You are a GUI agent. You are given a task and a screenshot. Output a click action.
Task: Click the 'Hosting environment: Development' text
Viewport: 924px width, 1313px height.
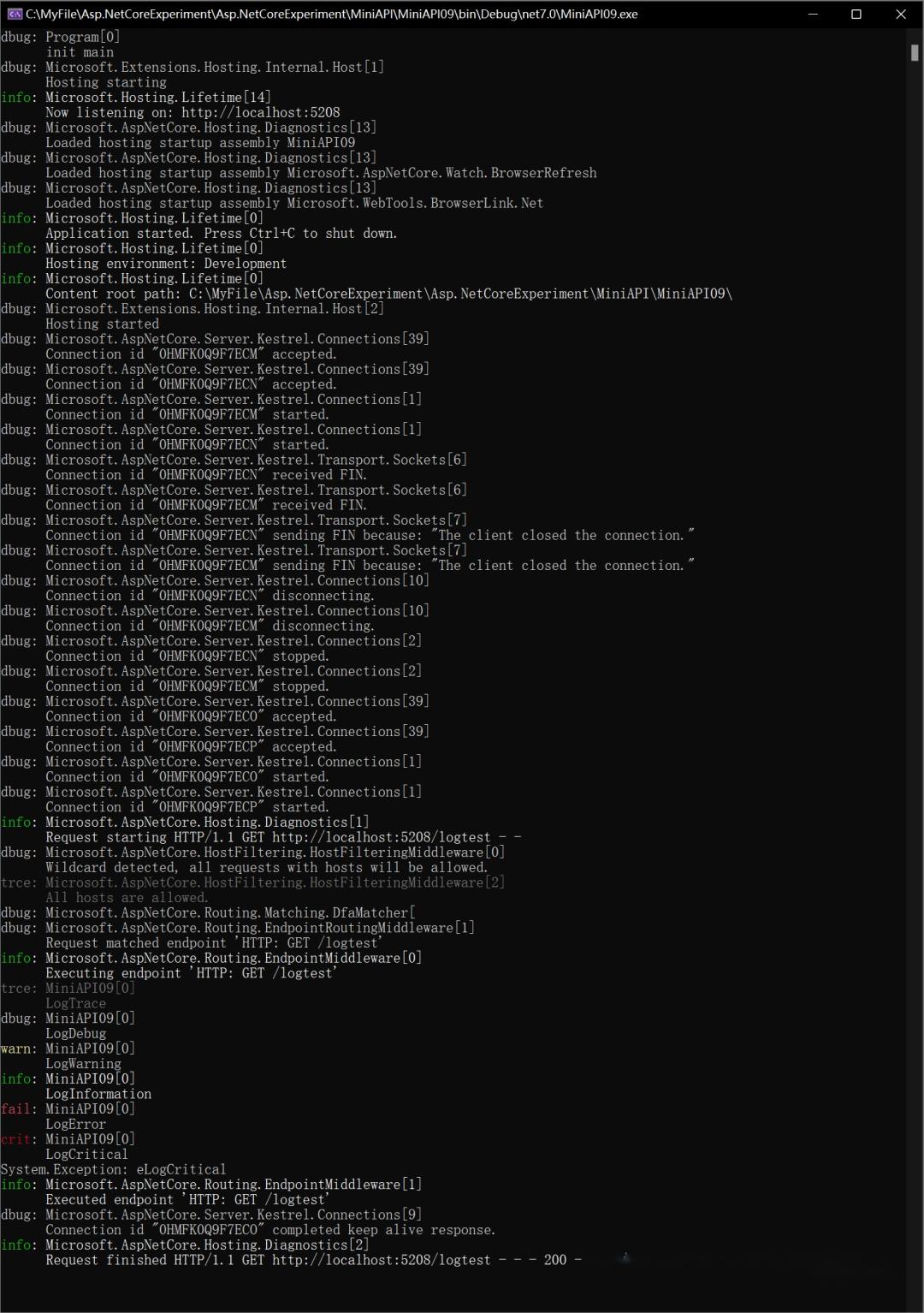coord(166,263)
